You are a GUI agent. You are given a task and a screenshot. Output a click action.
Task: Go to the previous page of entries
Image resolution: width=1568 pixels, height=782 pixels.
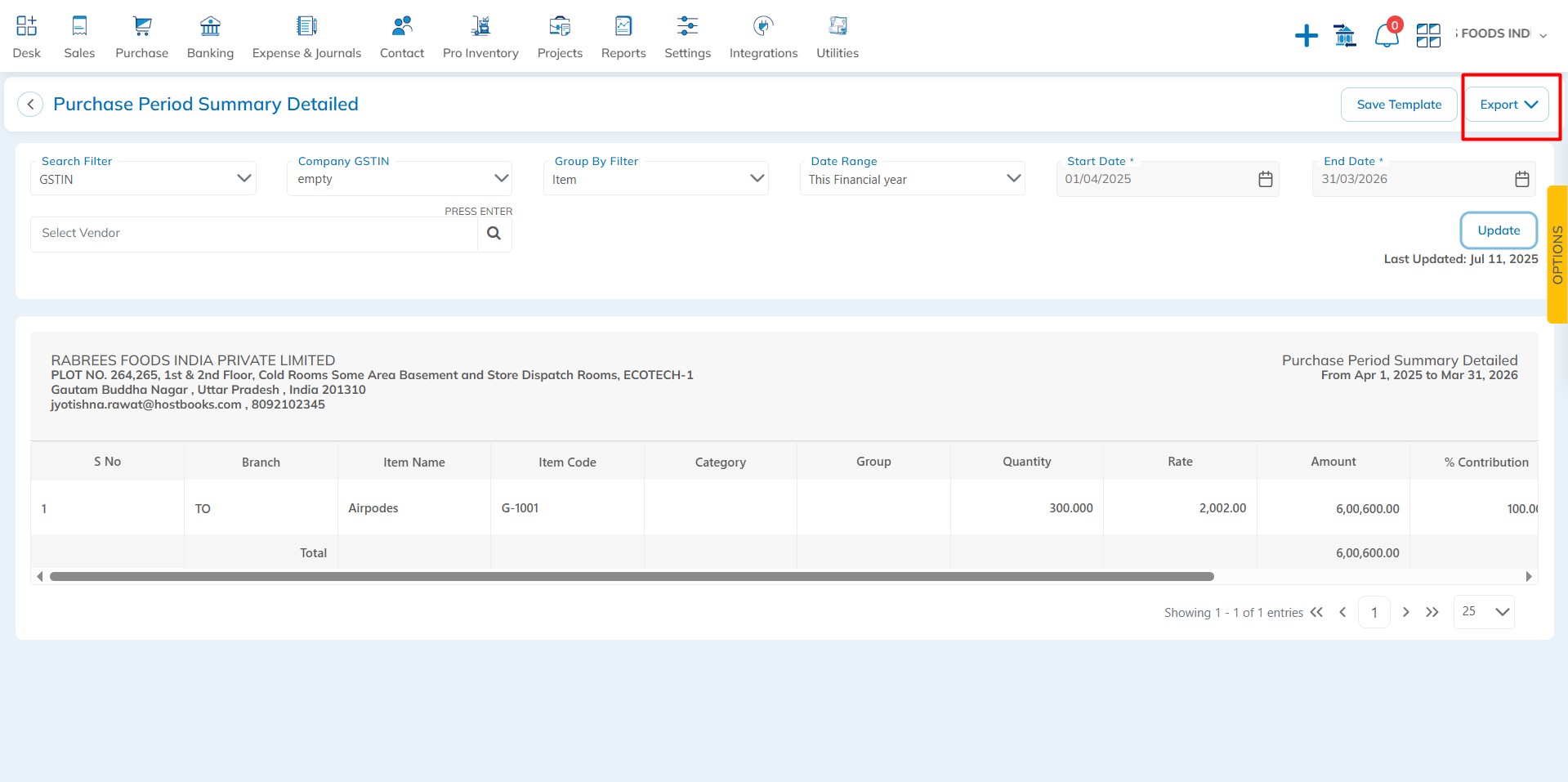click(1342, 612)
